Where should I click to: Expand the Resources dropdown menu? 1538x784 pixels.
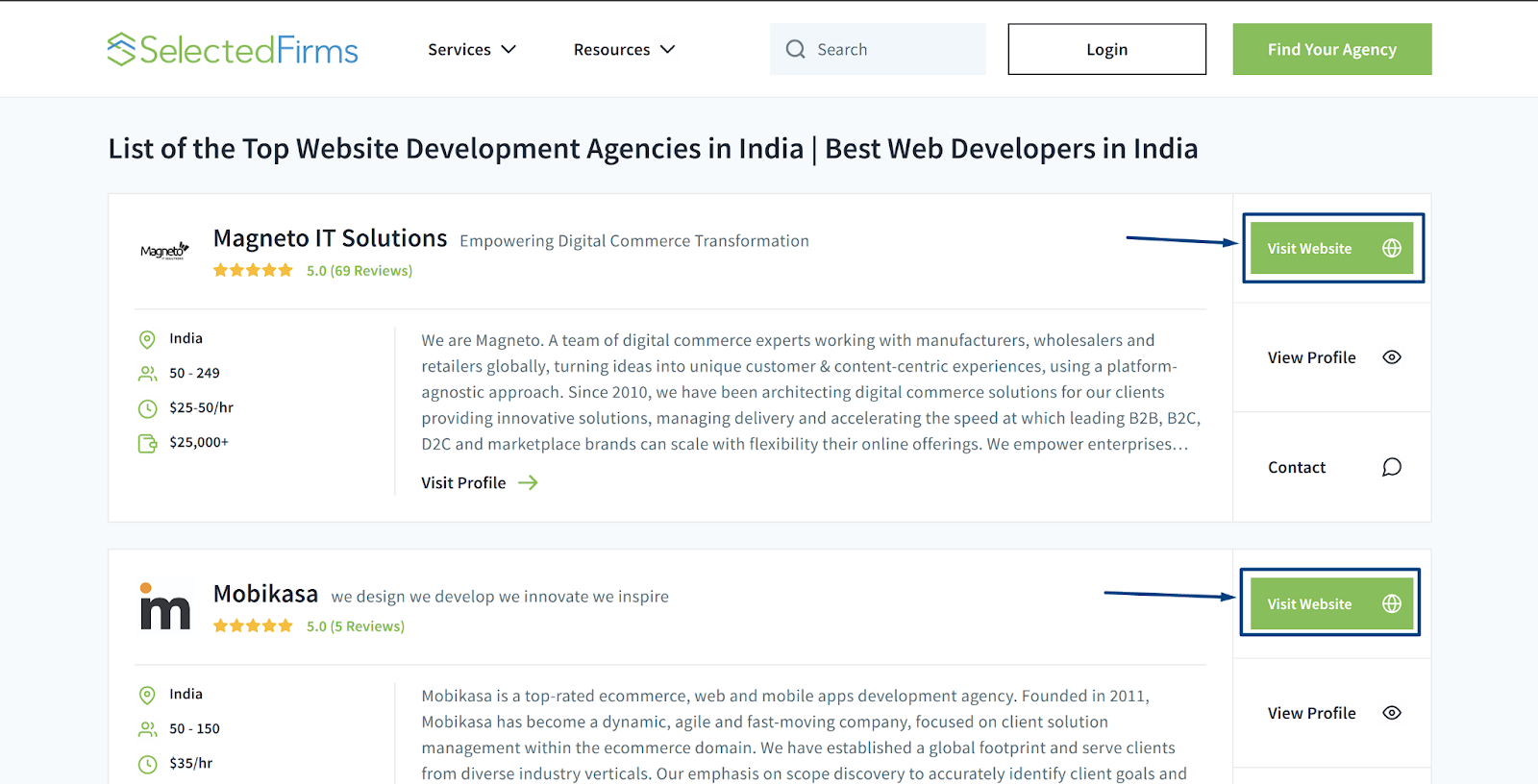pos(625,49)
